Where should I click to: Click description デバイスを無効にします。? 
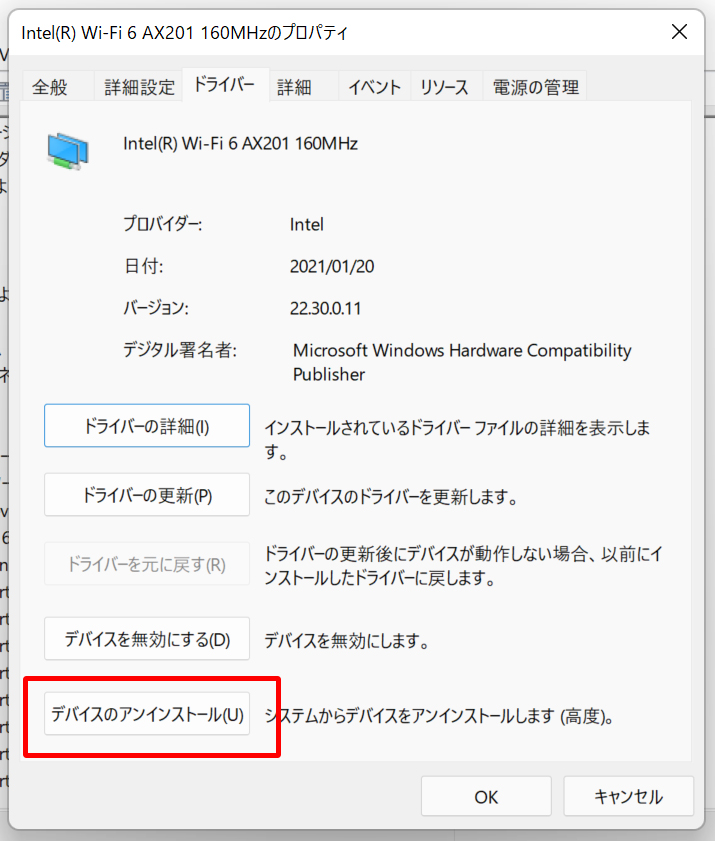click(x=346, y=640)
